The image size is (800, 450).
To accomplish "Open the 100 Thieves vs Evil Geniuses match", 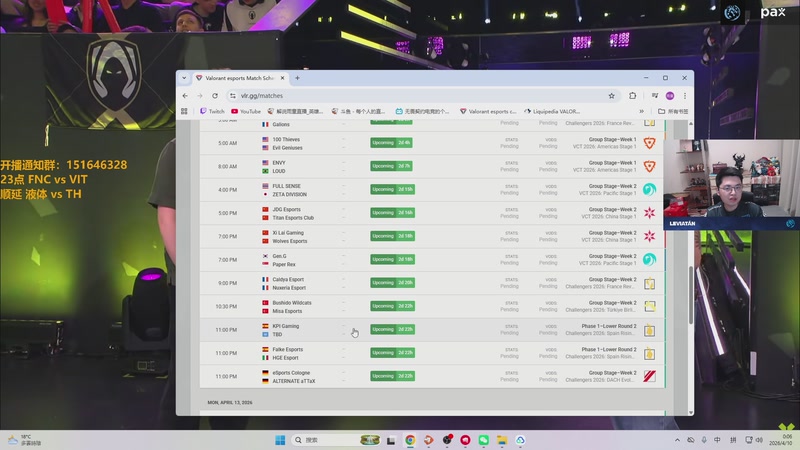I will coord(432,143).
